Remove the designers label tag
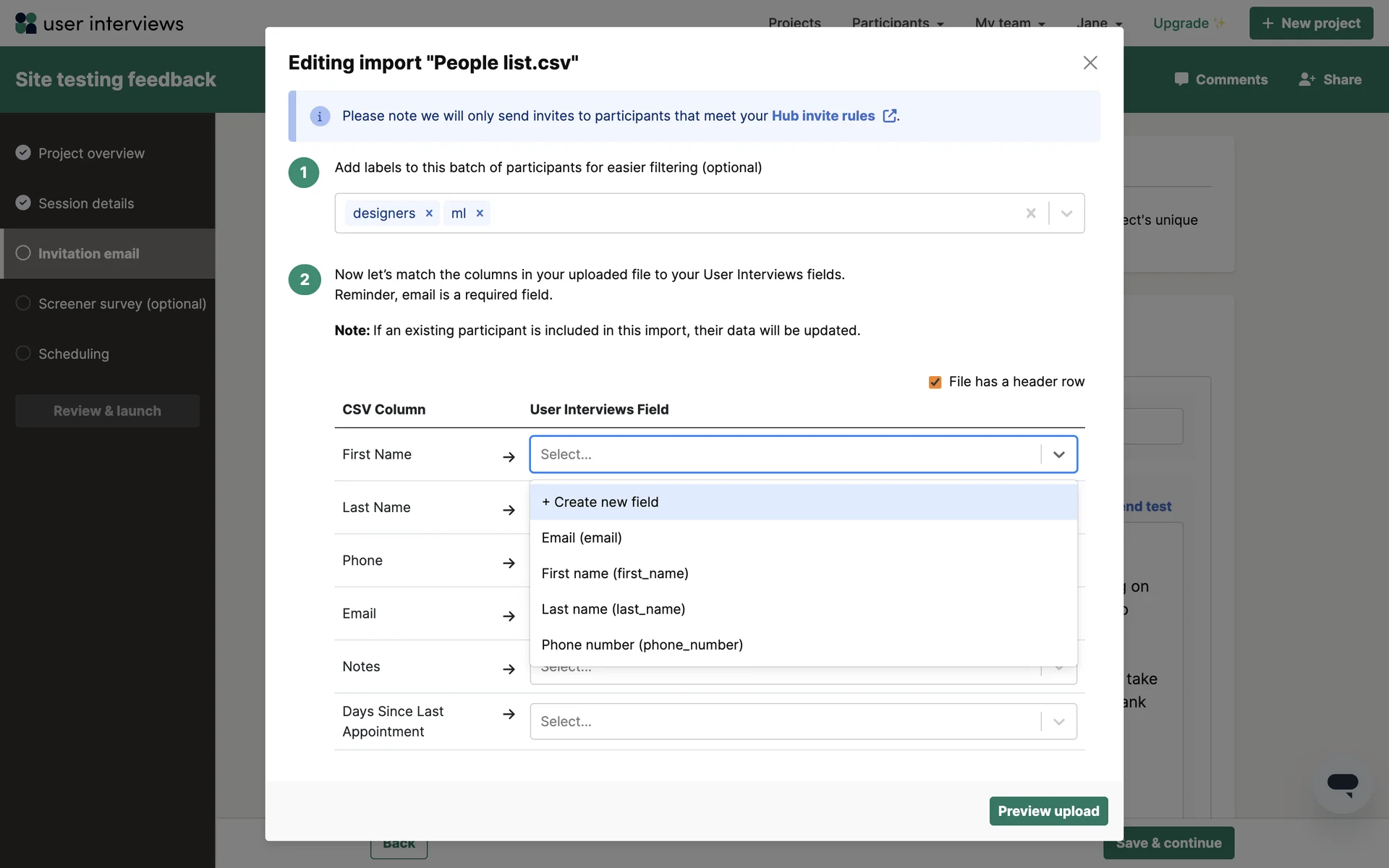 [429, 213]
